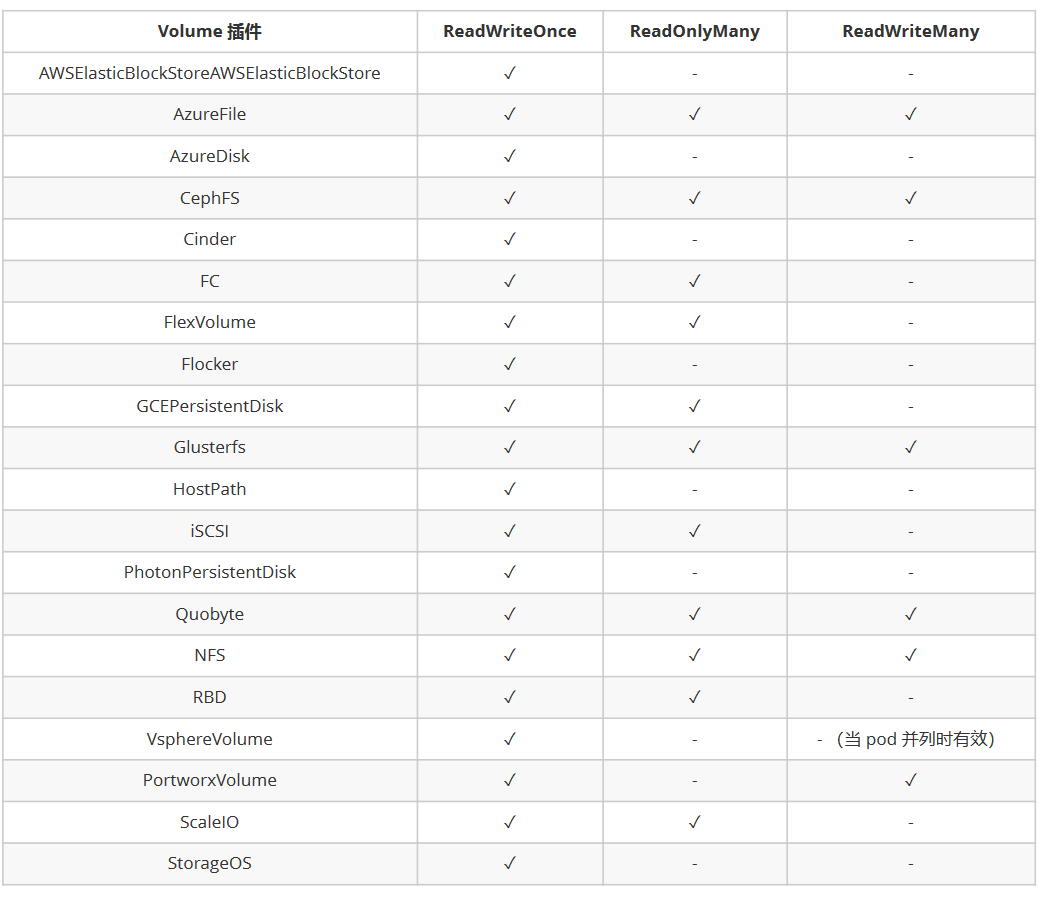The image size is (1046, 897).
Task: Click the ReadOnlyMany column header
Action: (x=694, y=32)
